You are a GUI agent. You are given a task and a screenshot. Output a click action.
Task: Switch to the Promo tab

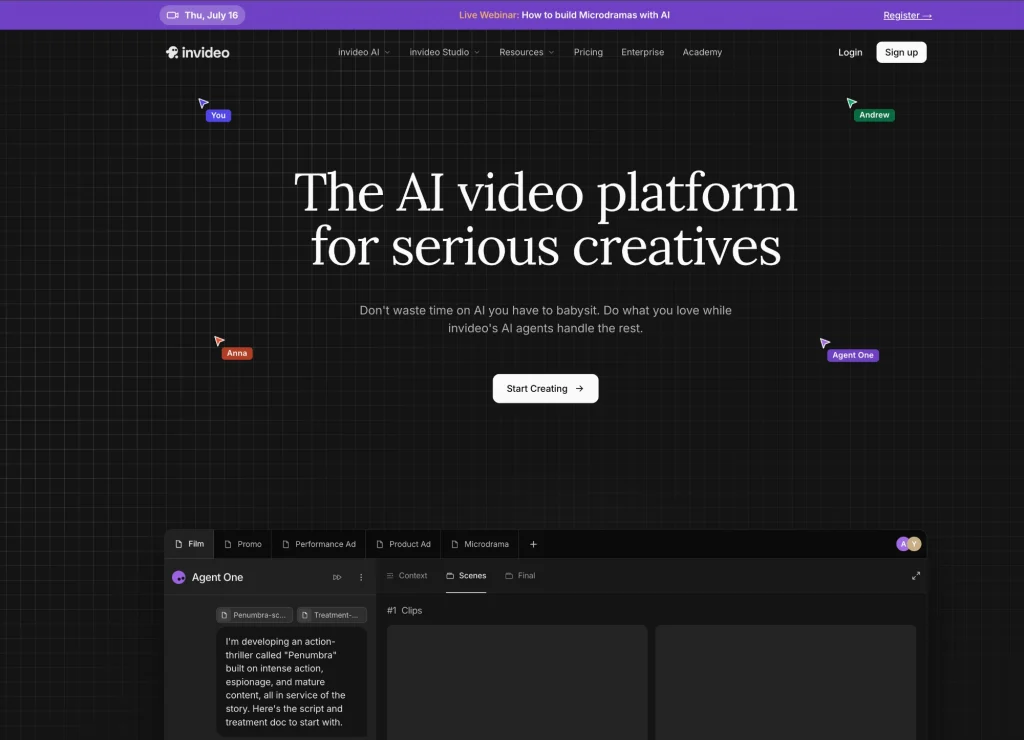pyautogui.click(x=242, y=544)
